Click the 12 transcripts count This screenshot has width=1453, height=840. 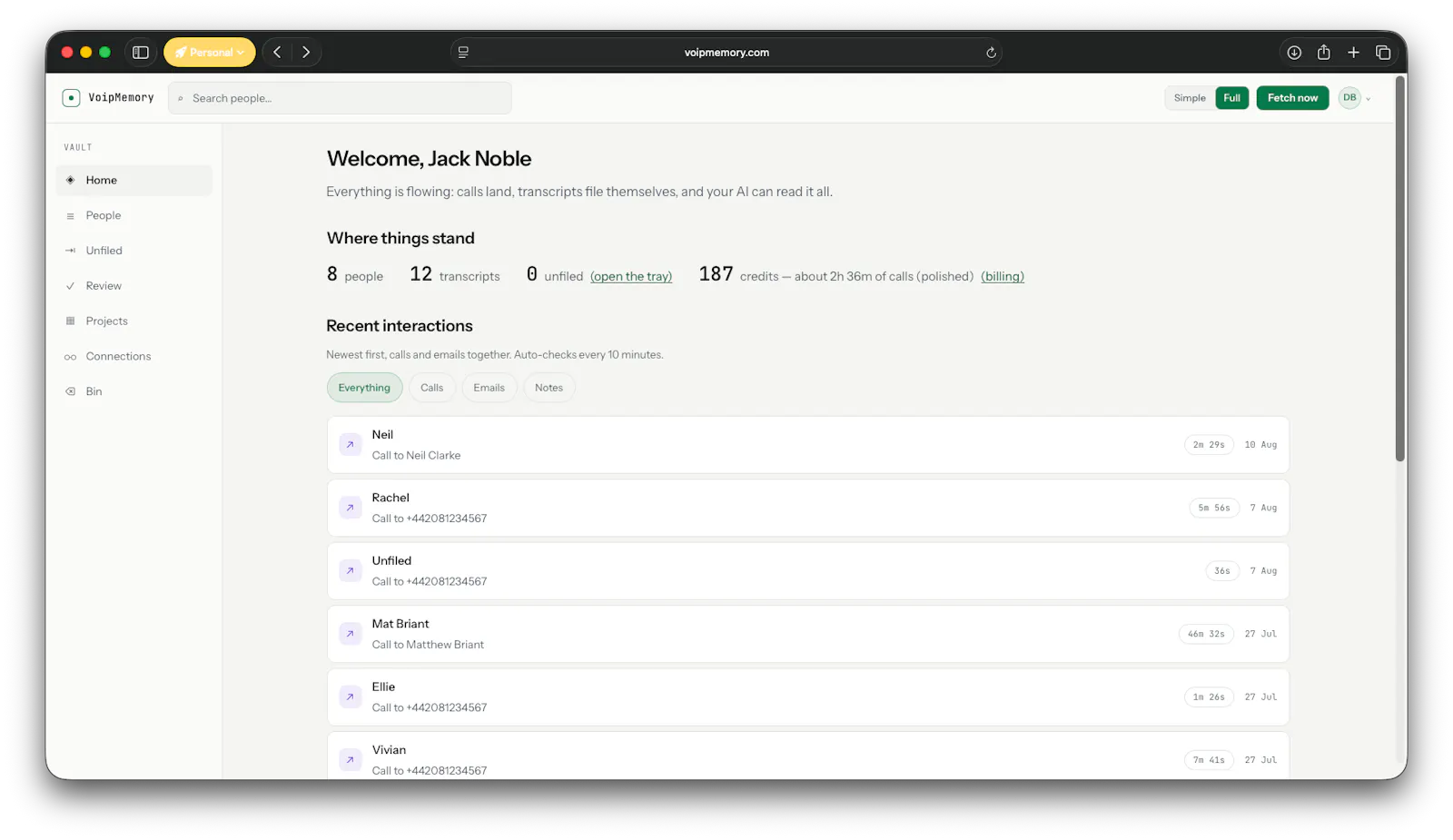[x=455, y=274]
